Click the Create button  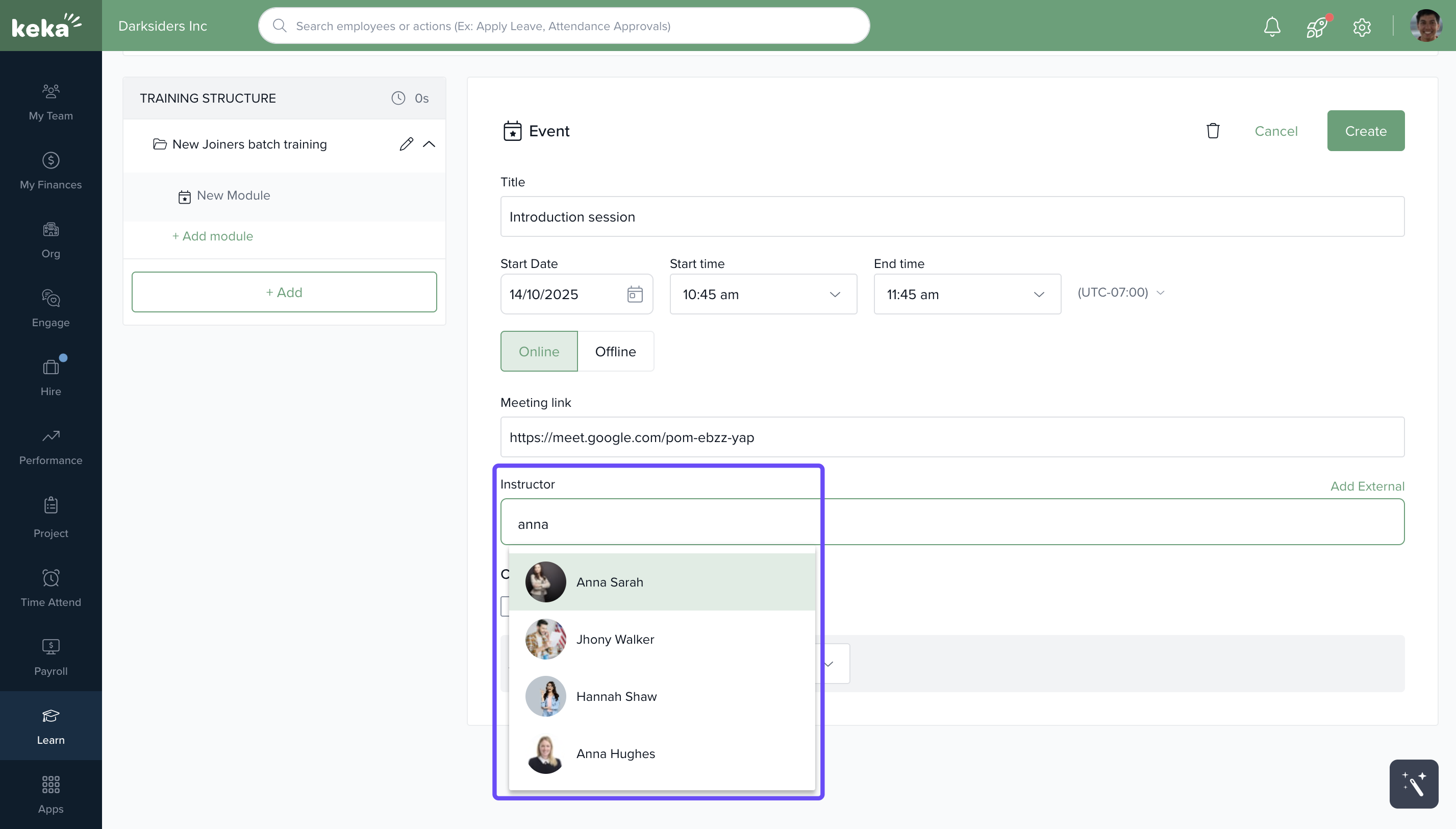click(x=1365, y=131)
